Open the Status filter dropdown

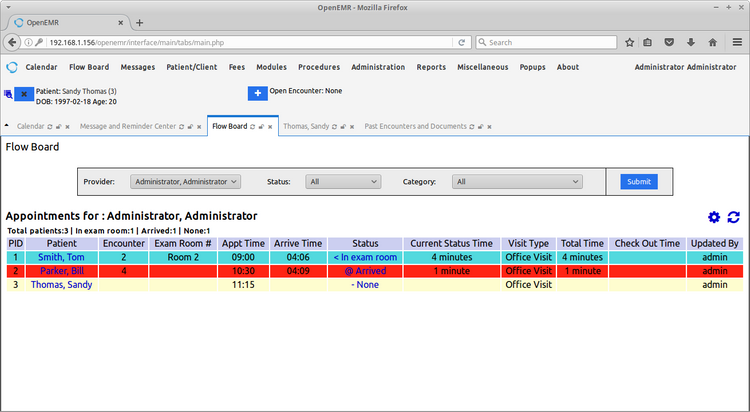tap(343, 182)
